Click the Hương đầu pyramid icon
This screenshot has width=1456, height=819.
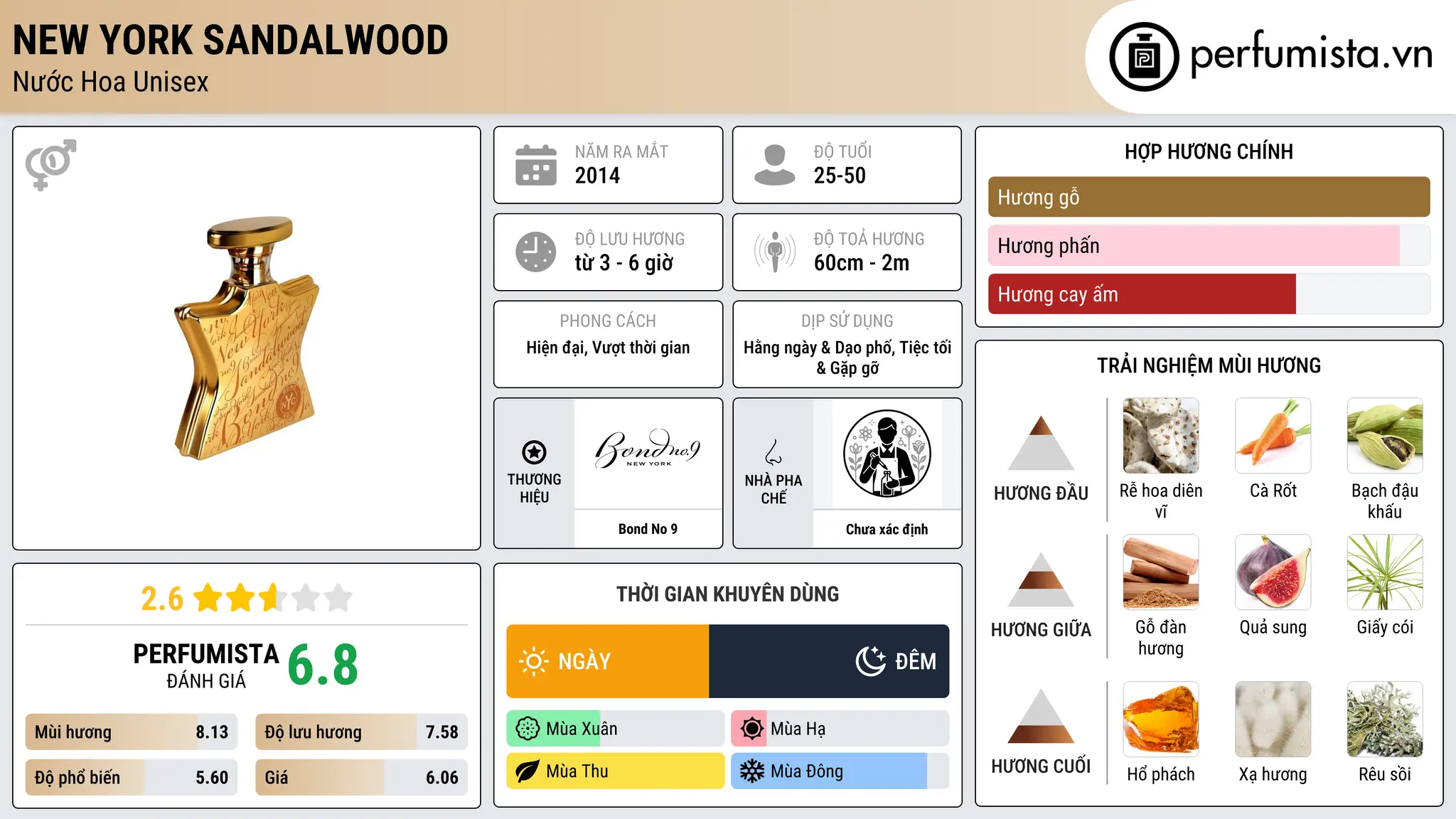click(1041, 443)
